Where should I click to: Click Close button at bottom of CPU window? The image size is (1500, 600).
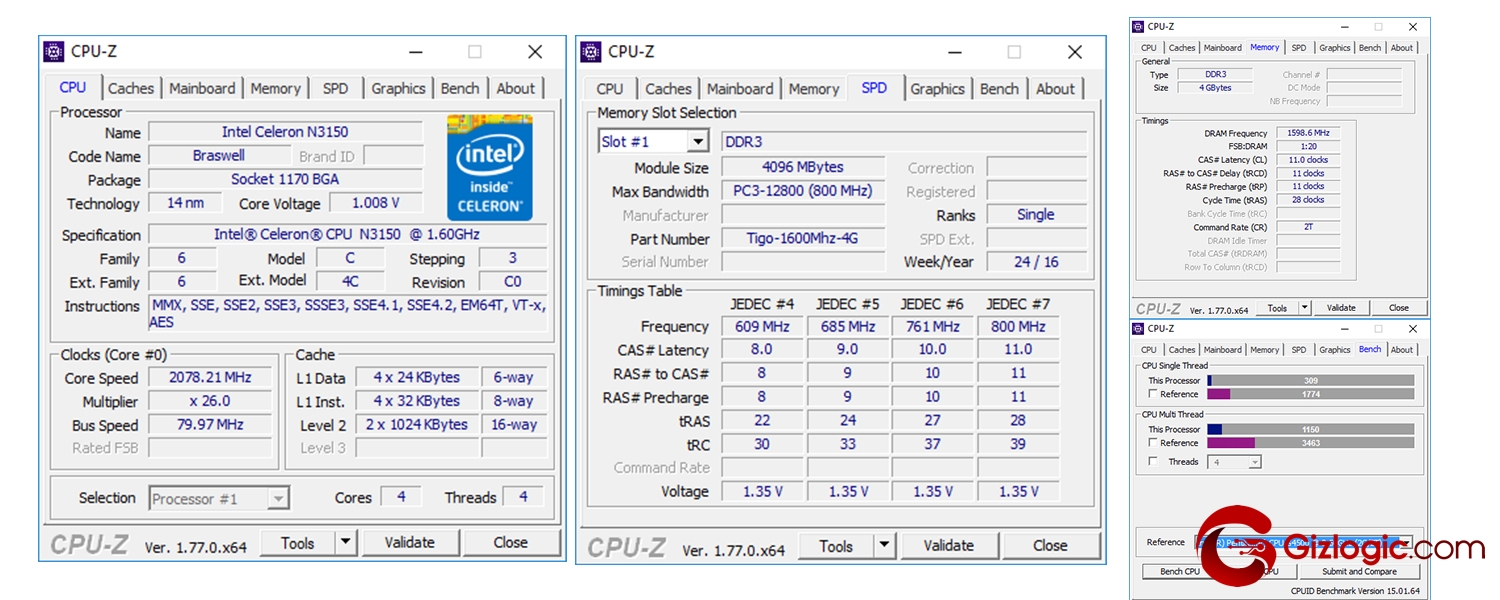[510, 543]
